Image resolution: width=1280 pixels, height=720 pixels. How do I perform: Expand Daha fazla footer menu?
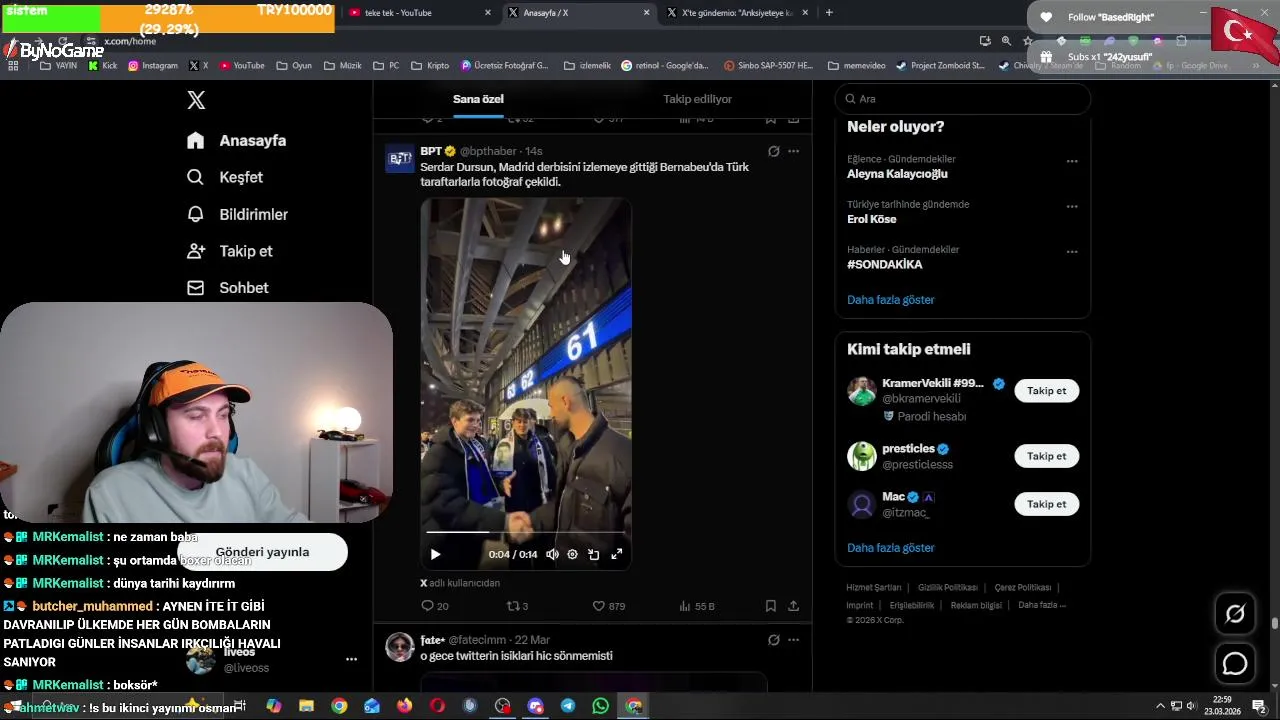pyautogui.click(x=1042, y=605)
